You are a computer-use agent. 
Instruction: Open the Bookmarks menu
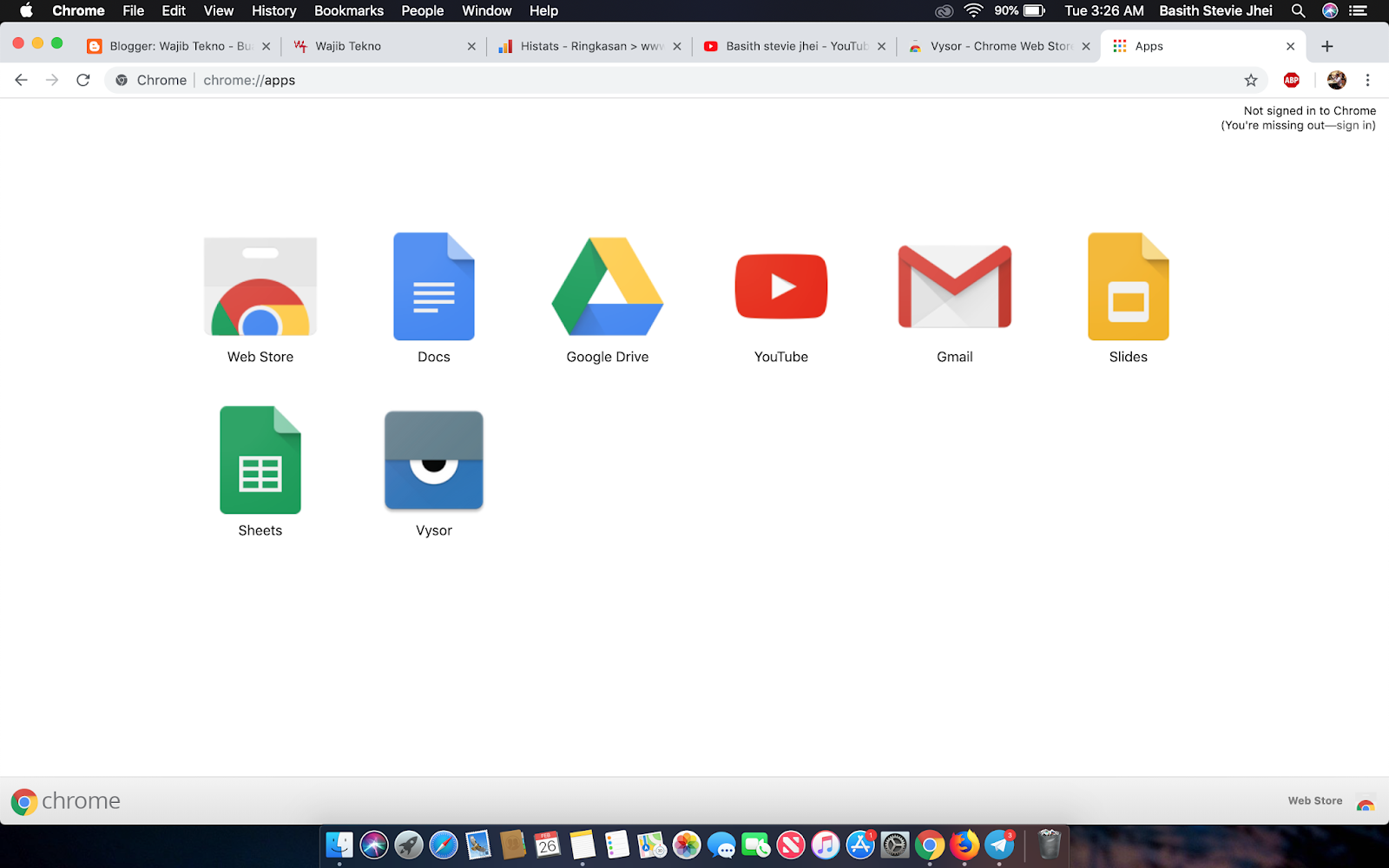coord(349,10)
